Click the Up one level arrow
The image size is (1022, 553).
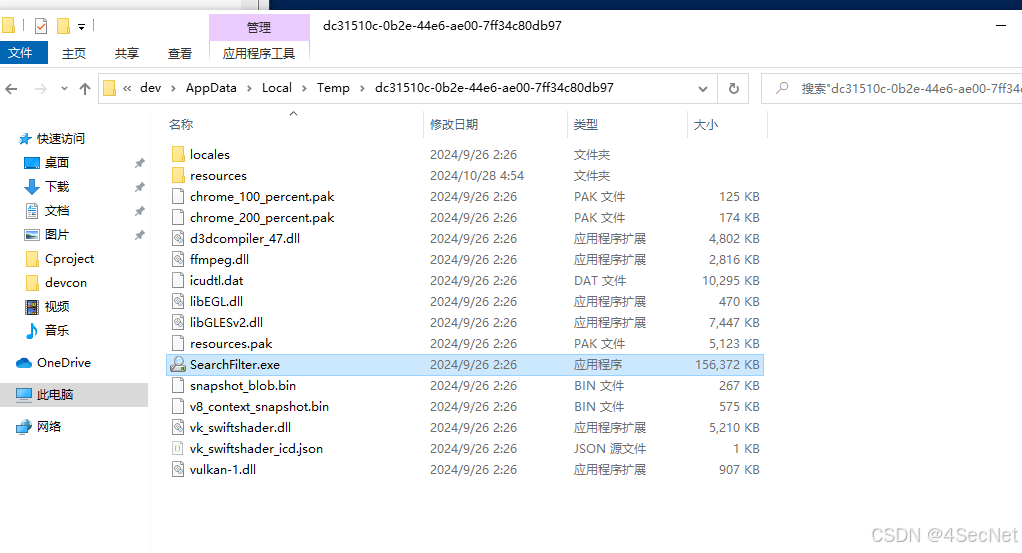85,89
